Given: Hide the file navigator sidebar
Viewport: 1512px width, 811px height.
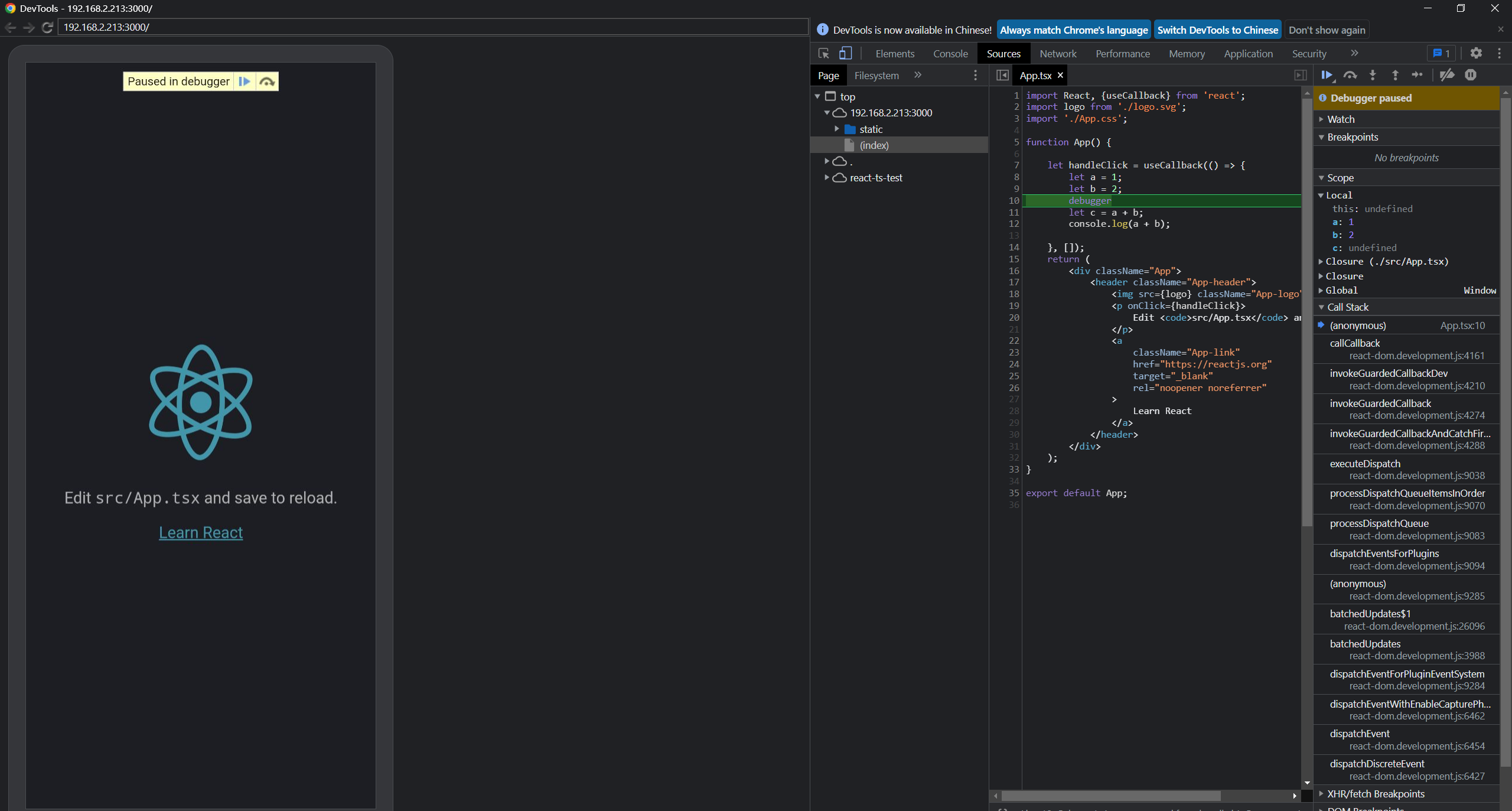Looking at the screenshot, I should click(1002, 75).
